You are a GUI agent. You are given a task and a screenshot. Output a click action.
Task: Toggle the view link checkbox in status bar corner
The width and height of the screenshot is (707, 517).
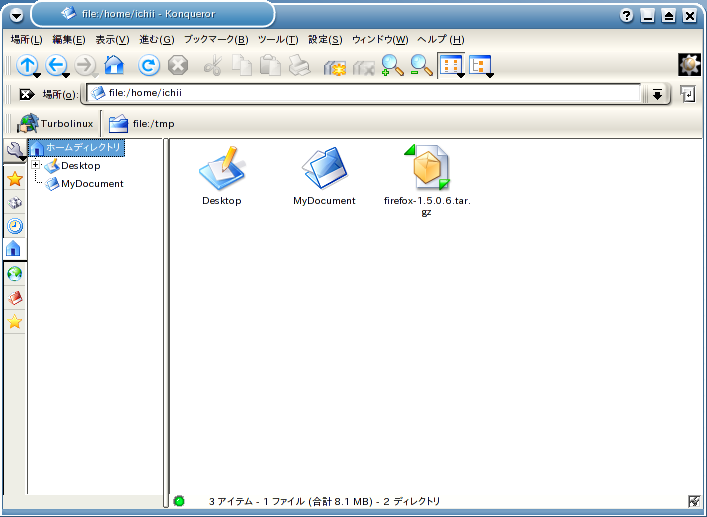coord(694,501)
